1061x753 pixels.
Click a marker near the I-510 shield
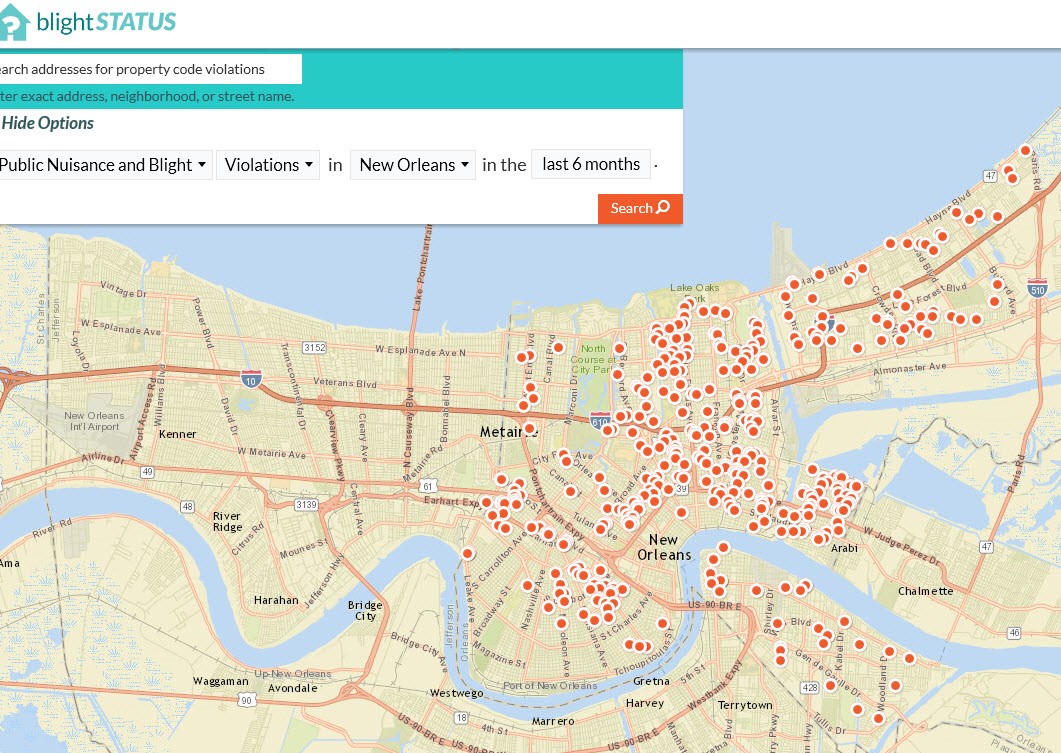pyautogui.click(x=996, y=285)
